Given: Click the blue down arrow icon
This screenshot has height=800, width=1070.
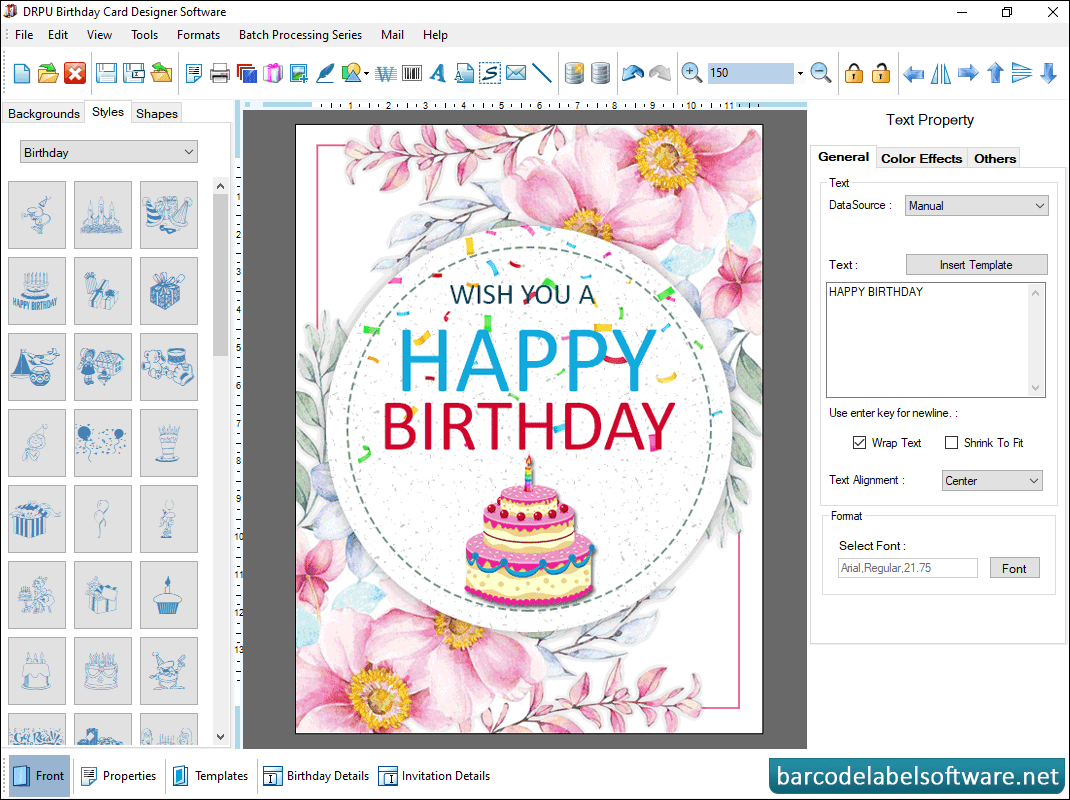Looking at the screenshot, I should [1049, 72].
